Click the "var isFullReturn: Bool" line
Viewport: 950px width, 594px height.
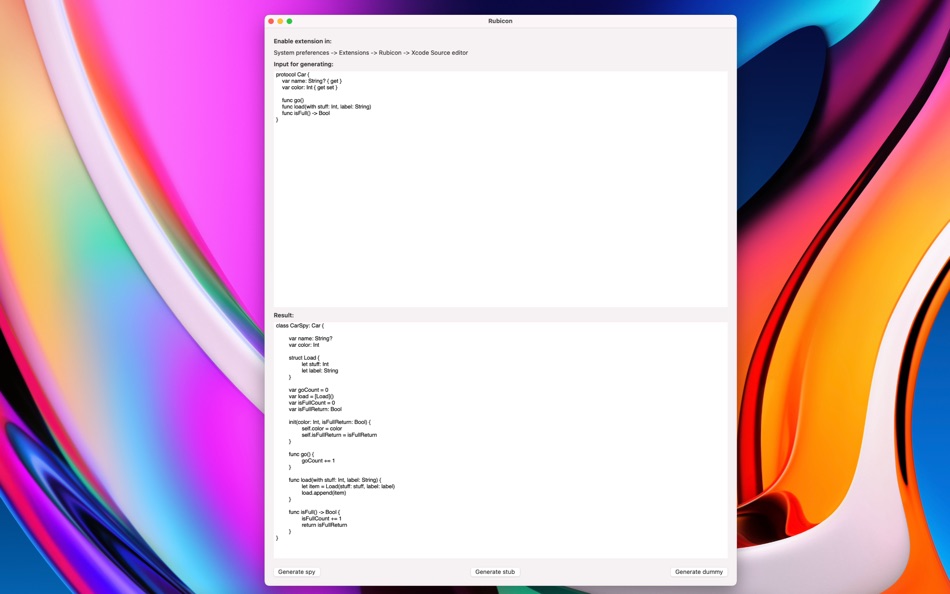pyautogui.click(x=315, y=409)
